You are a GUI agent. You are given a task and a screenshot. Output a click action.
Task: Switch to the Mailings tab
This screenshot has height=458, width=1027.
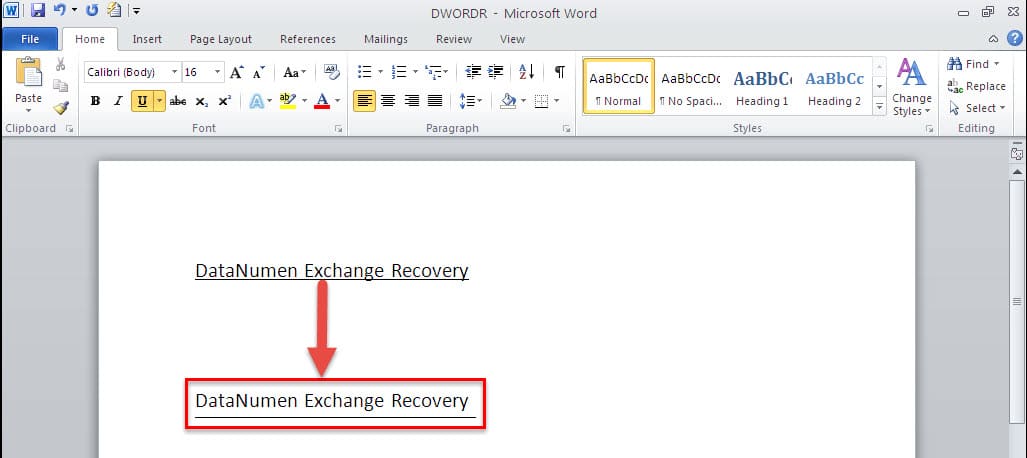(x=386, y=39)
